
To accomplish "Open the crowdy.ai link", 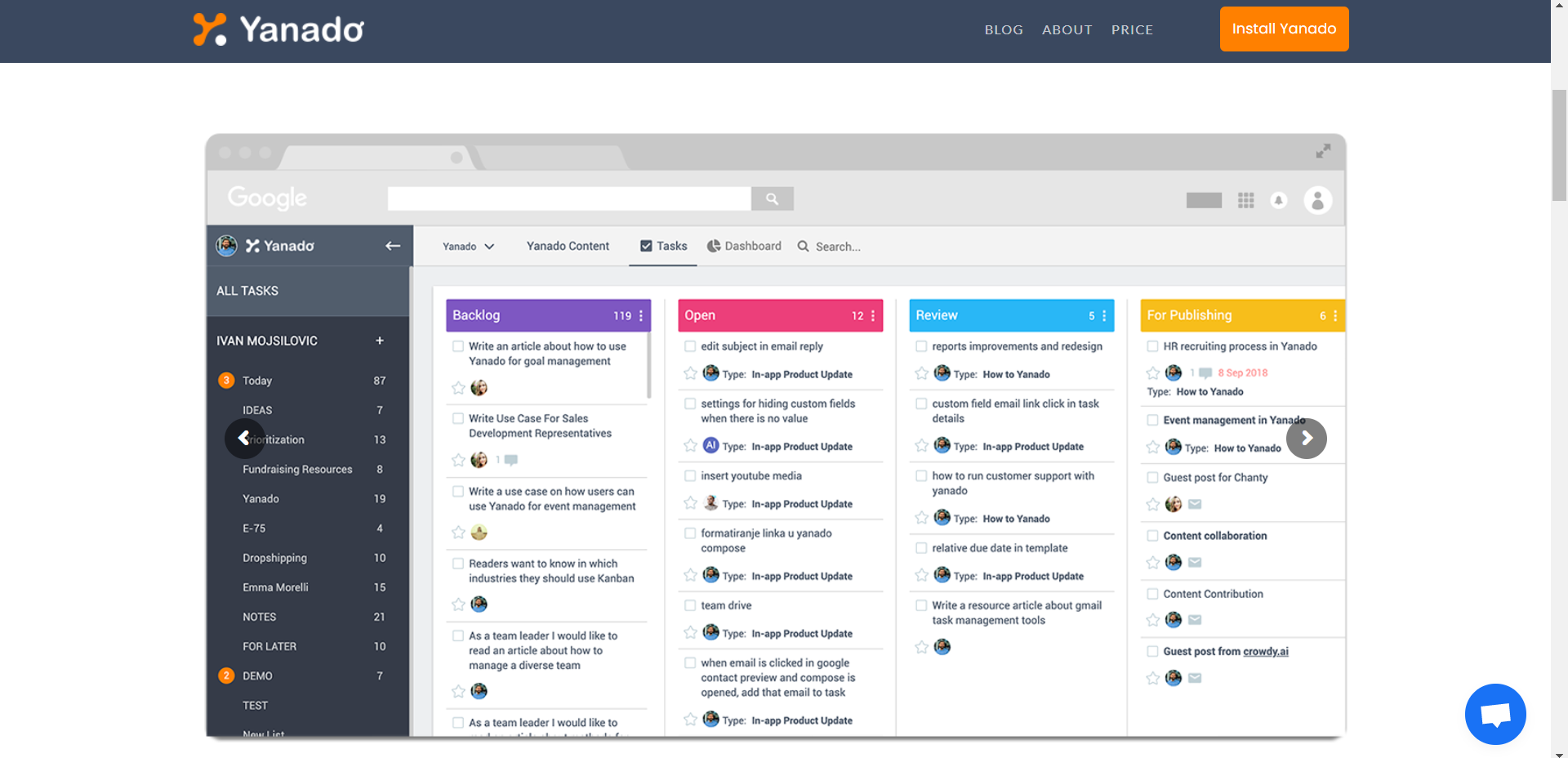I will pyautogui.click(x=1266, y=651).
